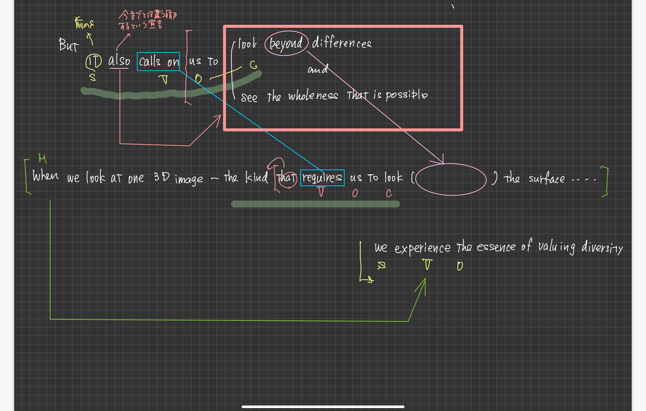Tap the home indicator bar at bottom
Image resolution: width=646 pixels, height=411 pixels.
point(323,406)
